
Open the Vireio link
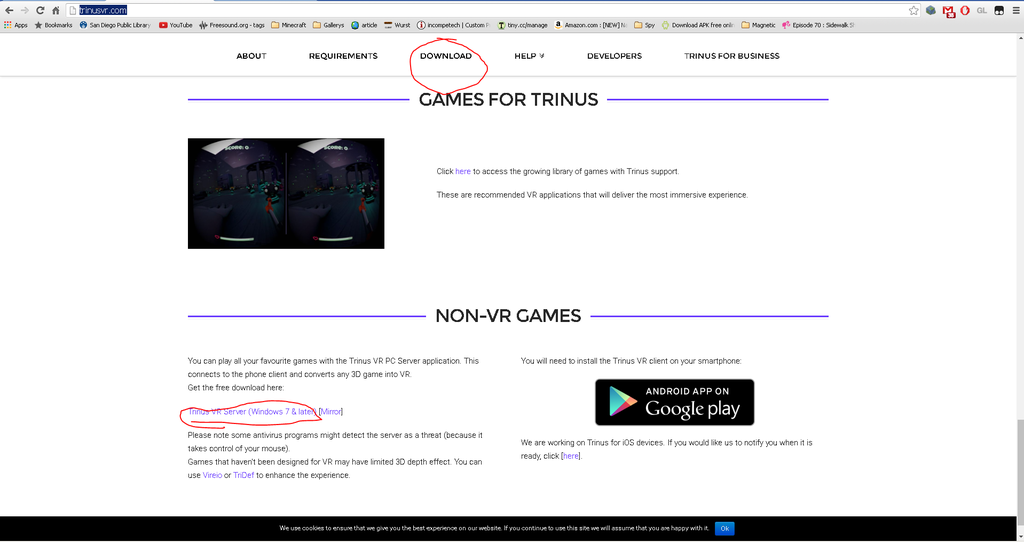click(212, 475)
